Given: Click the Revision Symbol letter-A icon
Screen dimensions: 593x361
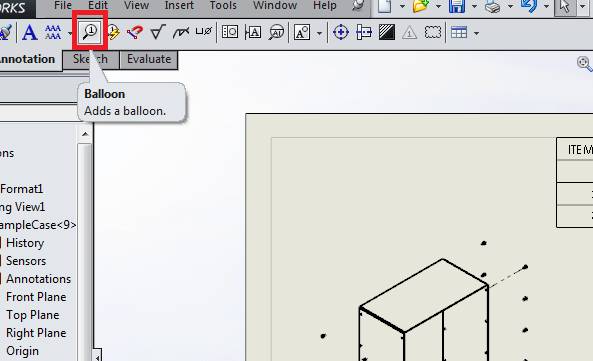Looking at the screenshot, I should tap(302, 33).
